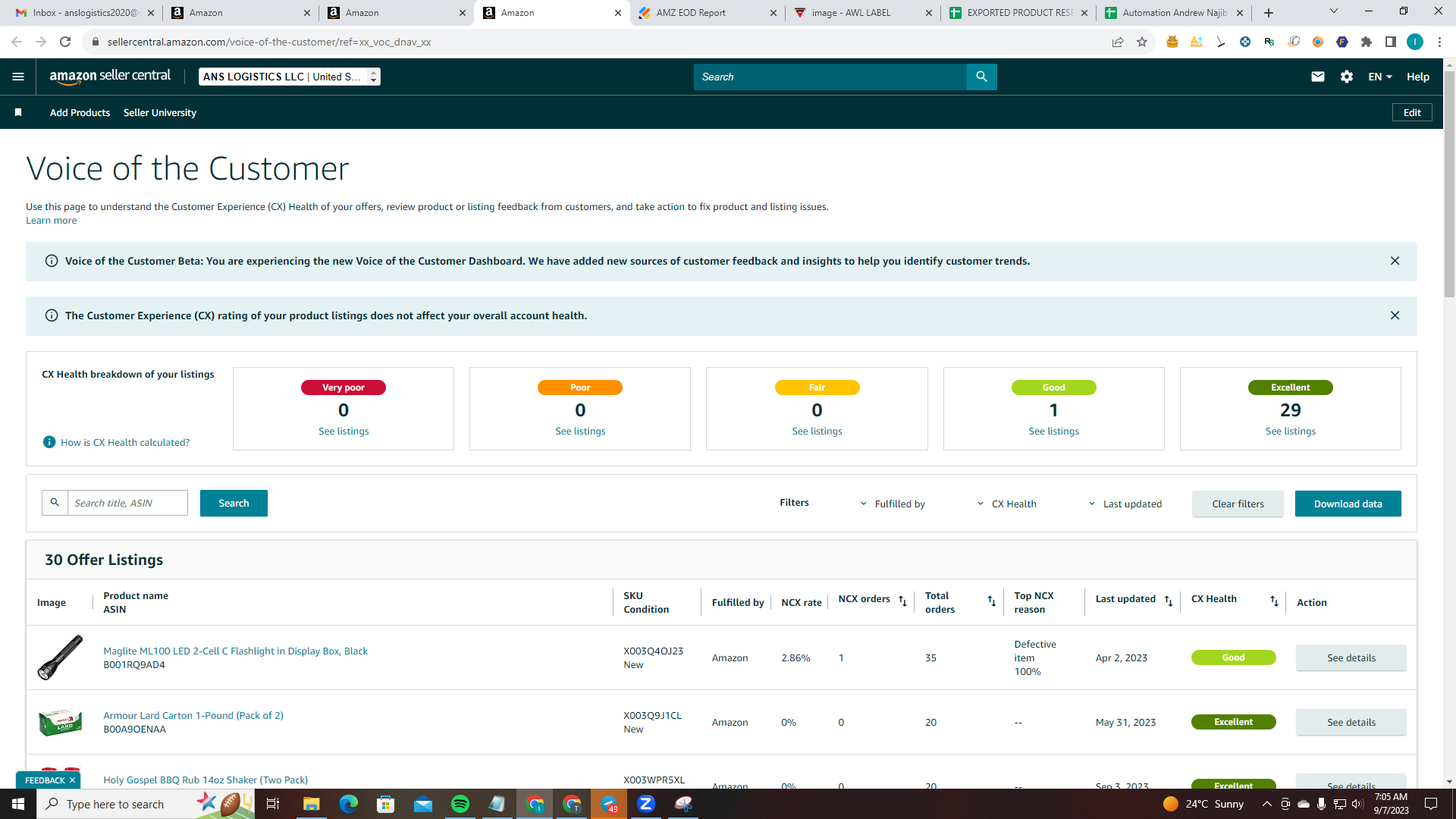Reload the page with the browser refresh icon
Screen dimensions: 1456x819
coord(65,42)
